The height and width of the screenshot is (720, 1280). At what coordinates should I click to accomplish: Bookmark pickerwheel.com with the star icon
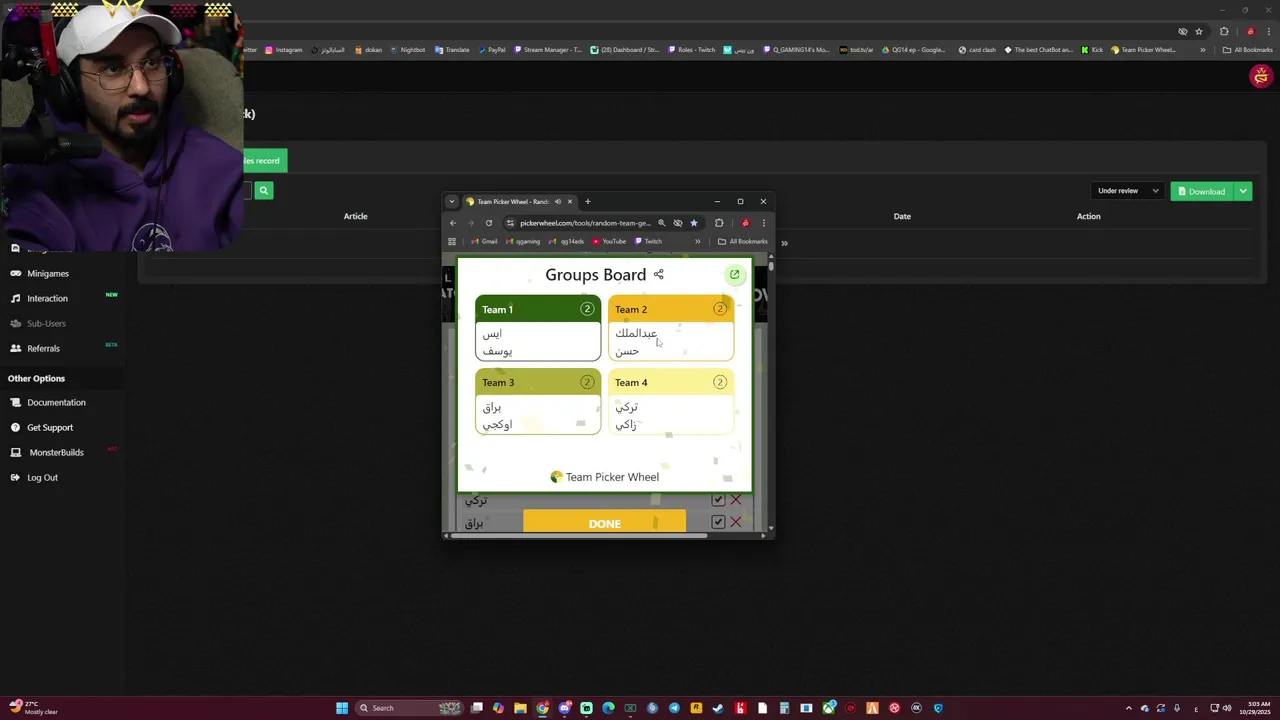(693, 223)
